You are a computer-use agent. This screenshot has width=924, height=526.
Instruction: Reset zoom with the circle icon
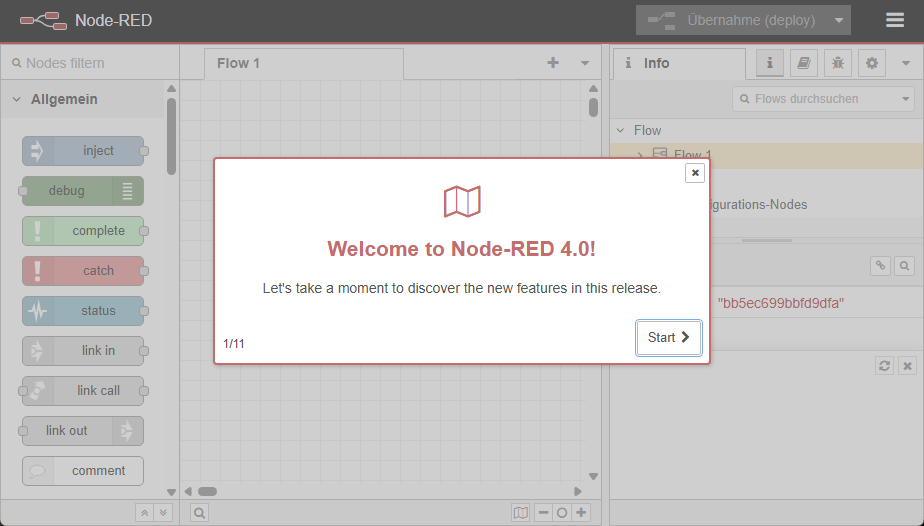coord(562,513)
